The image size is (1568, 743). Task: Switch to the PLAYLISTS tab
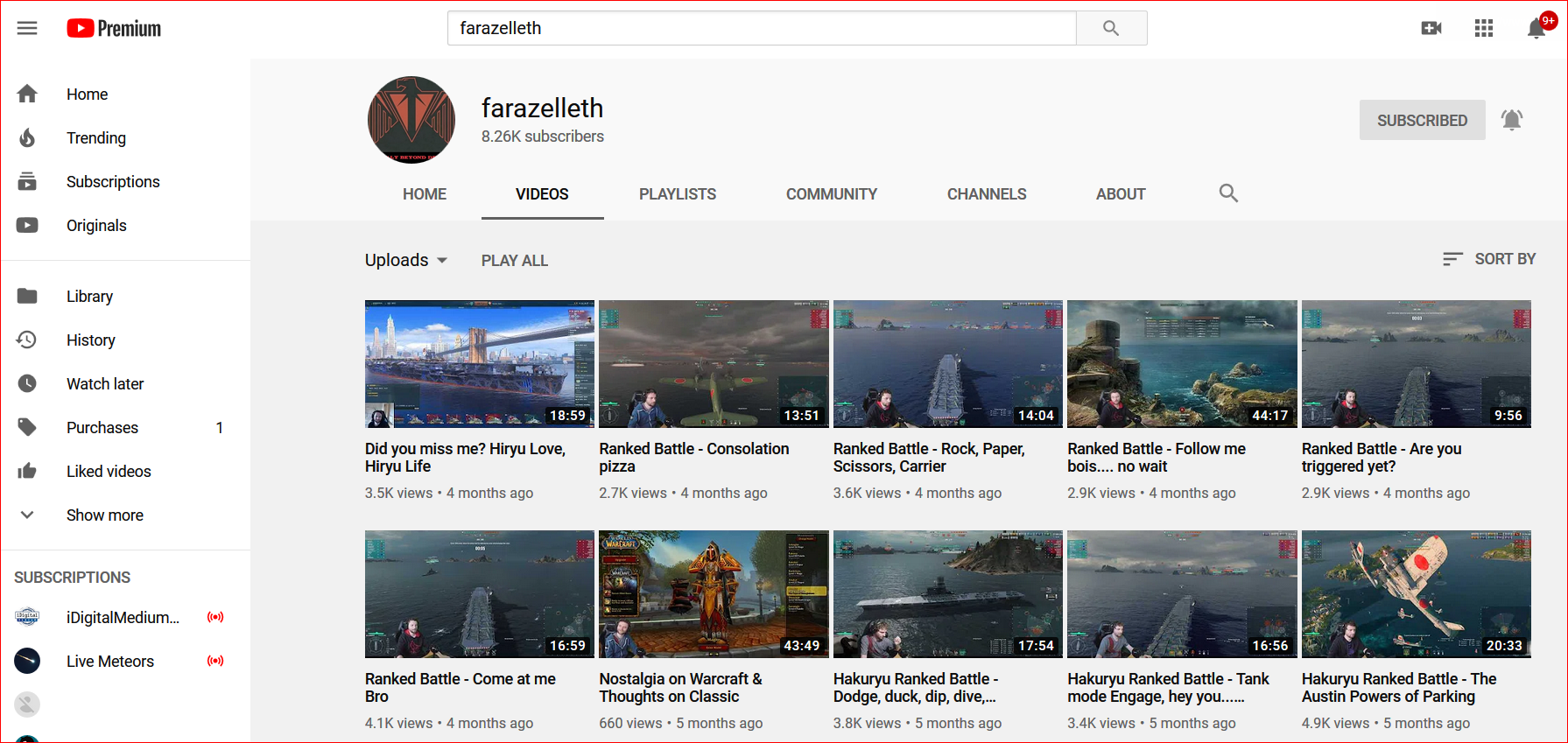click(x=677, y=194)
